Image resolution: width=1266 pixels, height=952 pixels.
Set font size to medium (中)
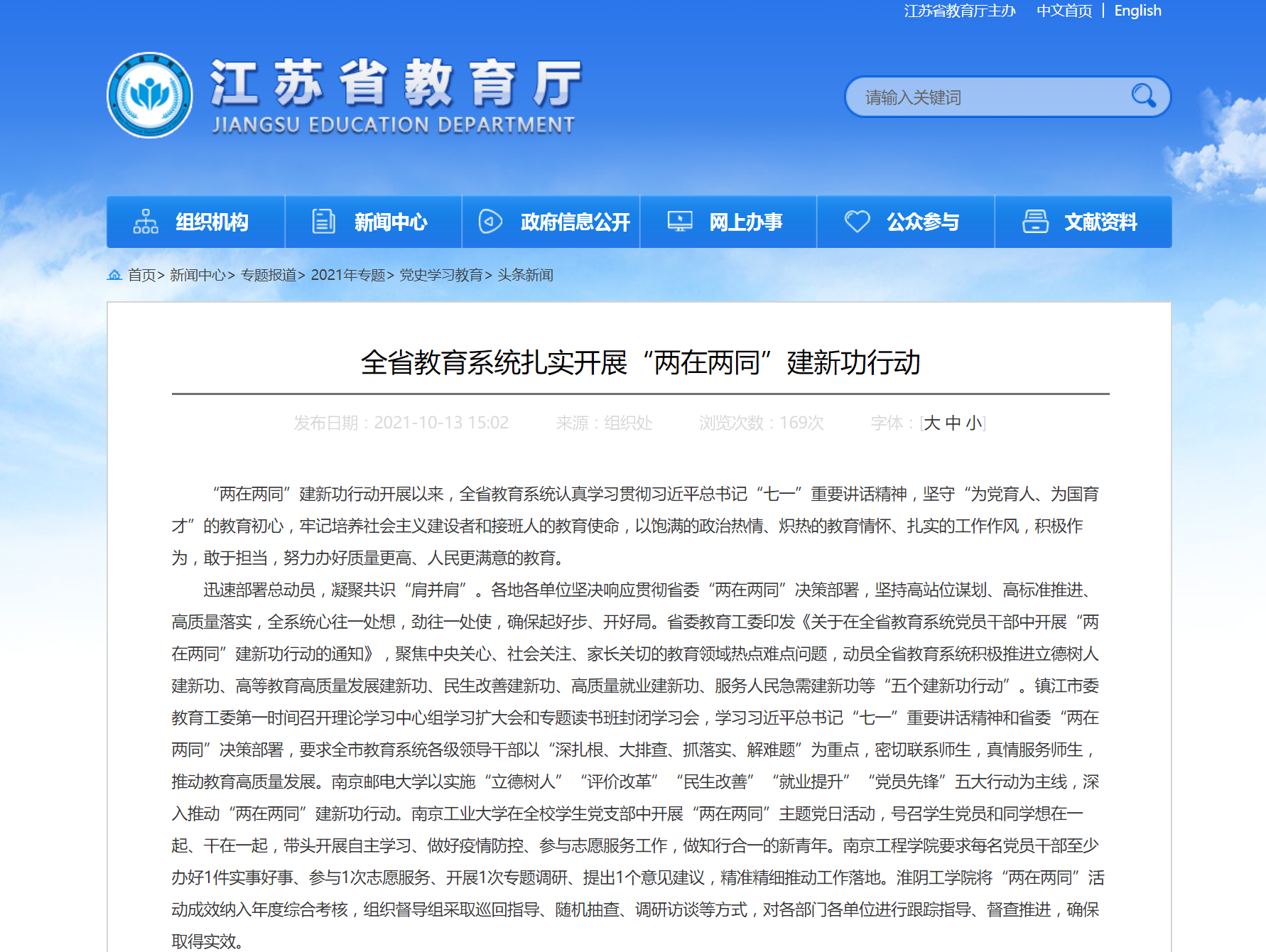(953, 423)
